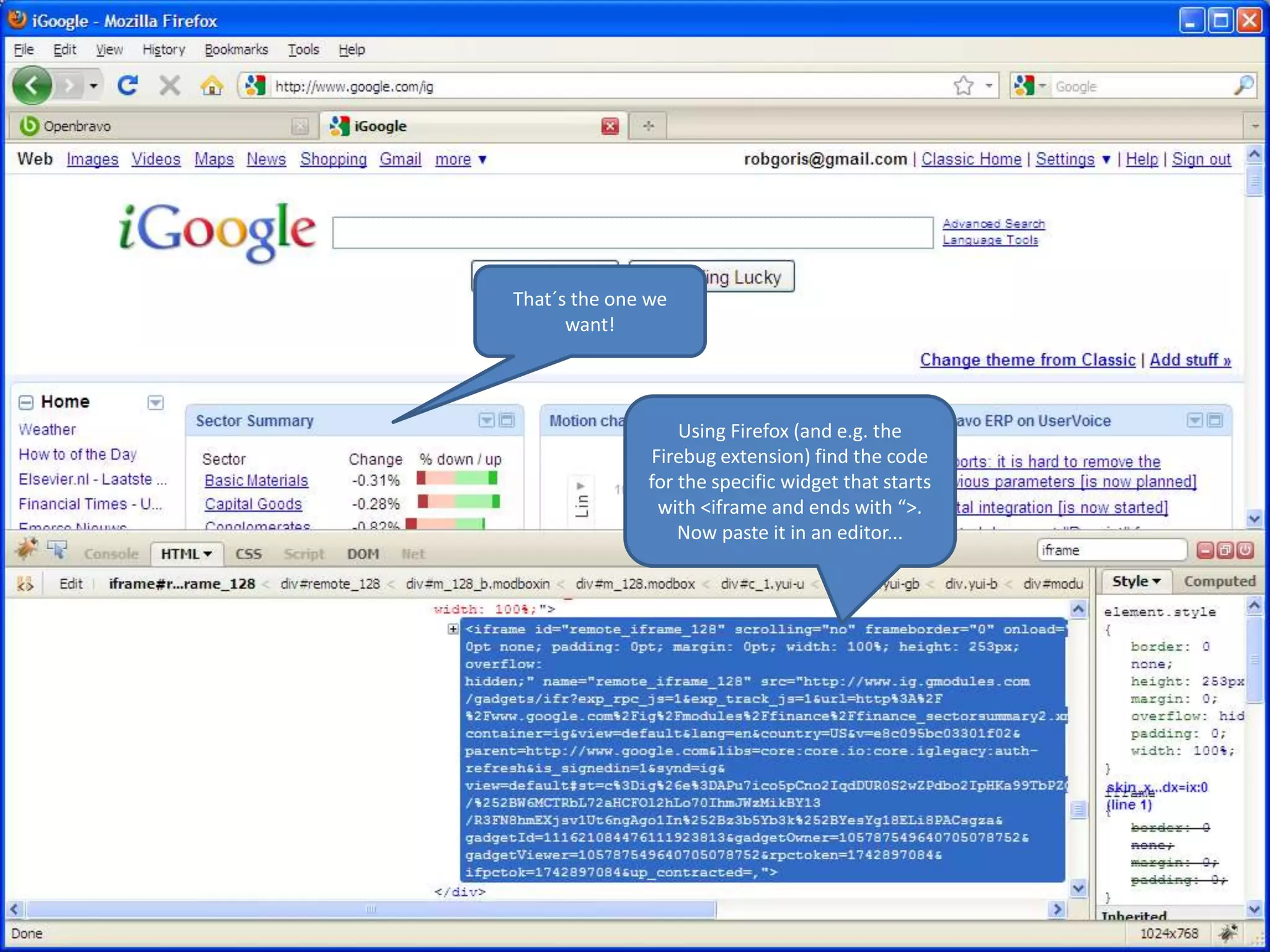Click the Add stuff link
The height and width of the screenshot is (952, 1270).
(1190, 359)
